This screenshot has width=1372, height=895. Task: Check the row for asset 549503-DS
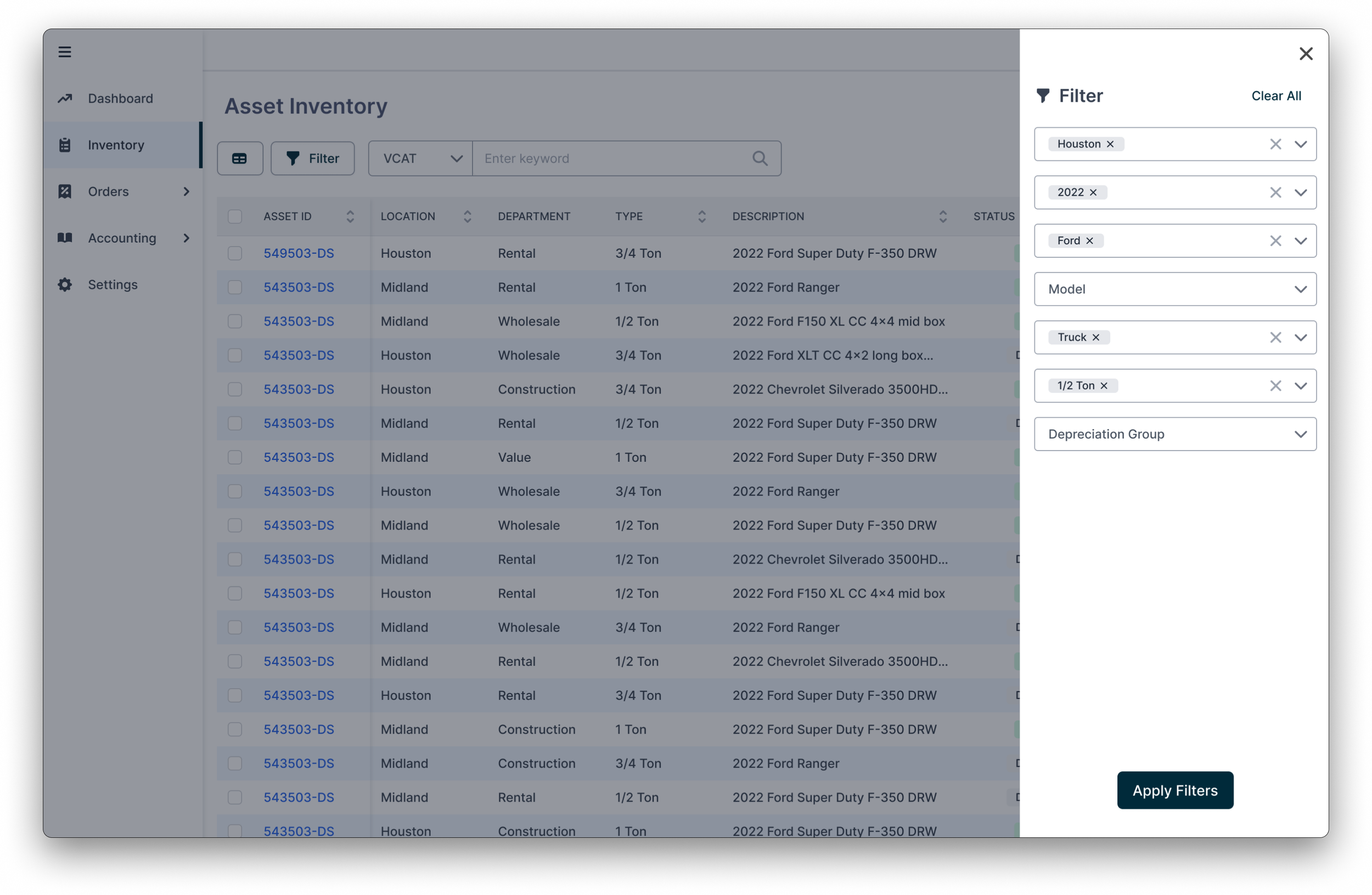pyautogui.click(x=235, y=254)
